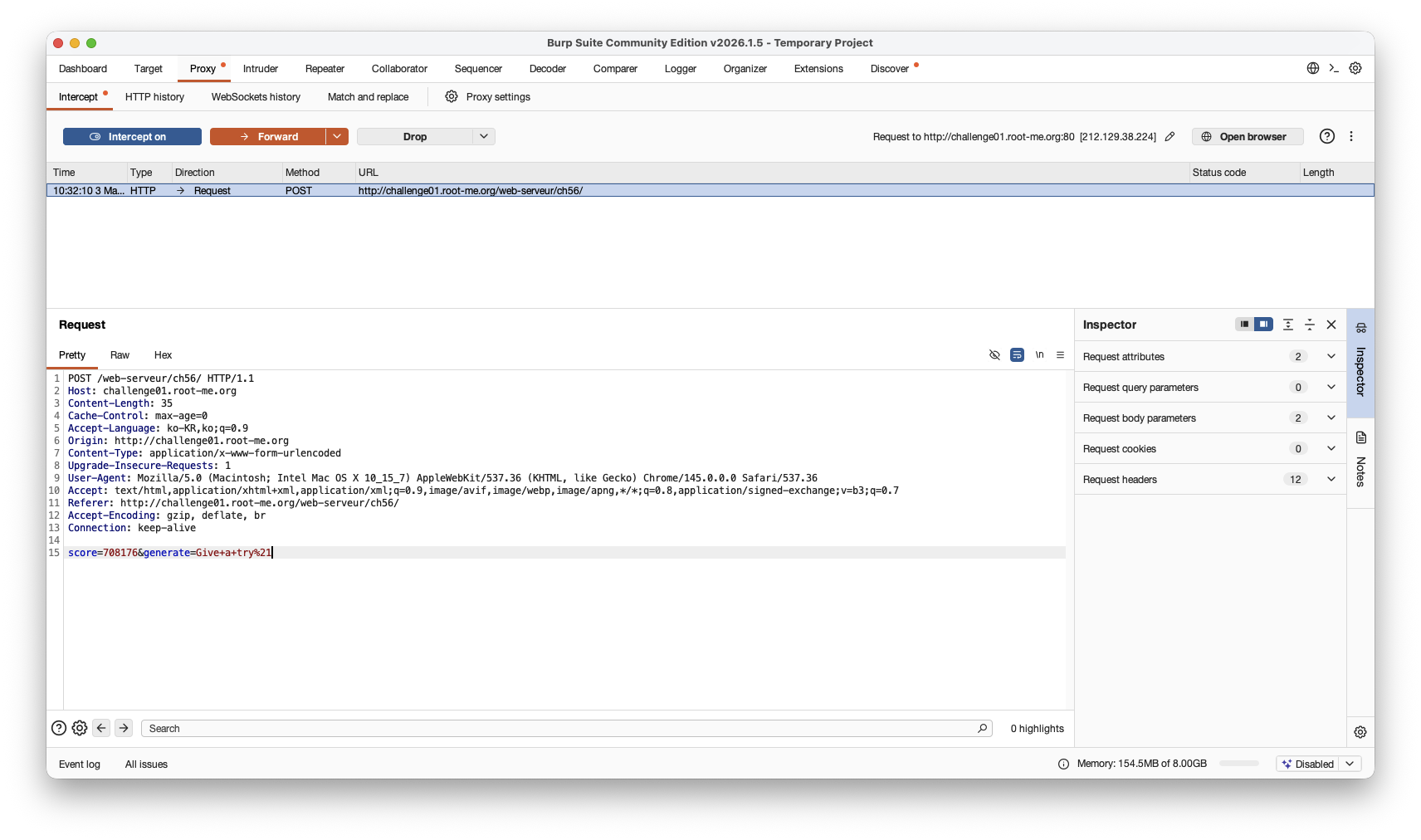
Task: Expand Request cookies section
Action: tap(1331, 448)
